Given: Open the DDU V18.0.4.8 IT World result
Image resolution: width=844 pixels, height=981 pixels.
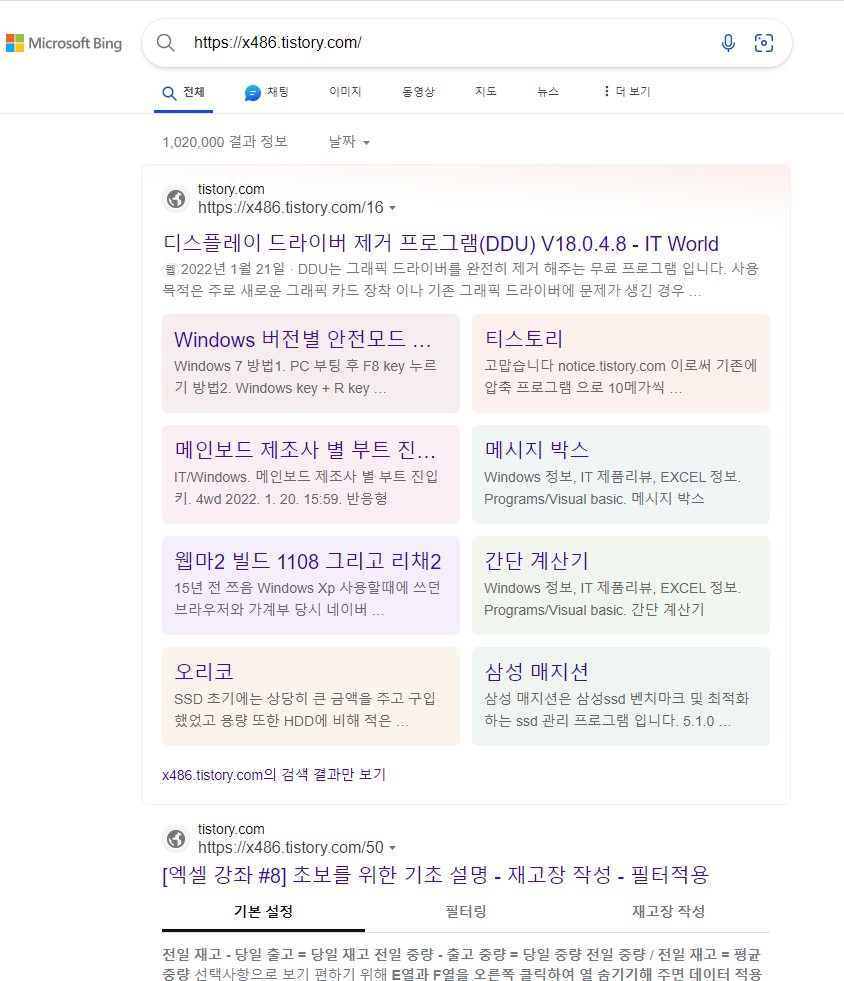Looking at the screenshot, I should tap(440, 243).
